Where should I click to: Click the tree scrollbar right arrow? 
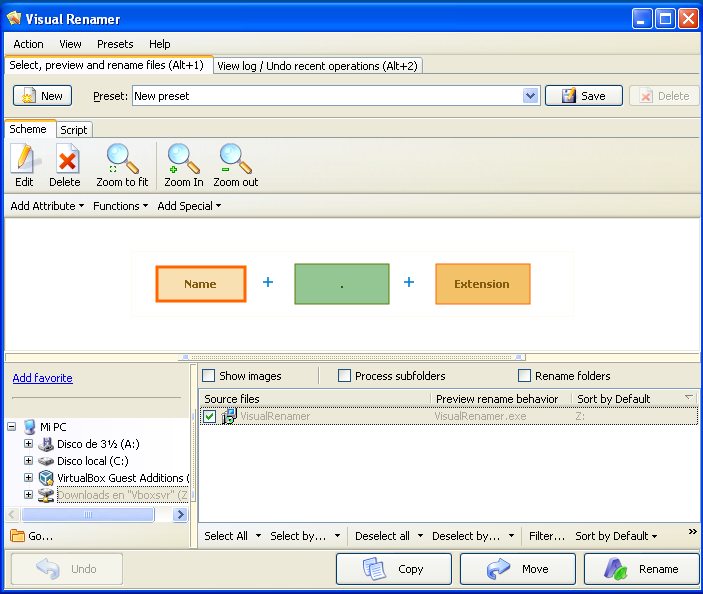180,514
